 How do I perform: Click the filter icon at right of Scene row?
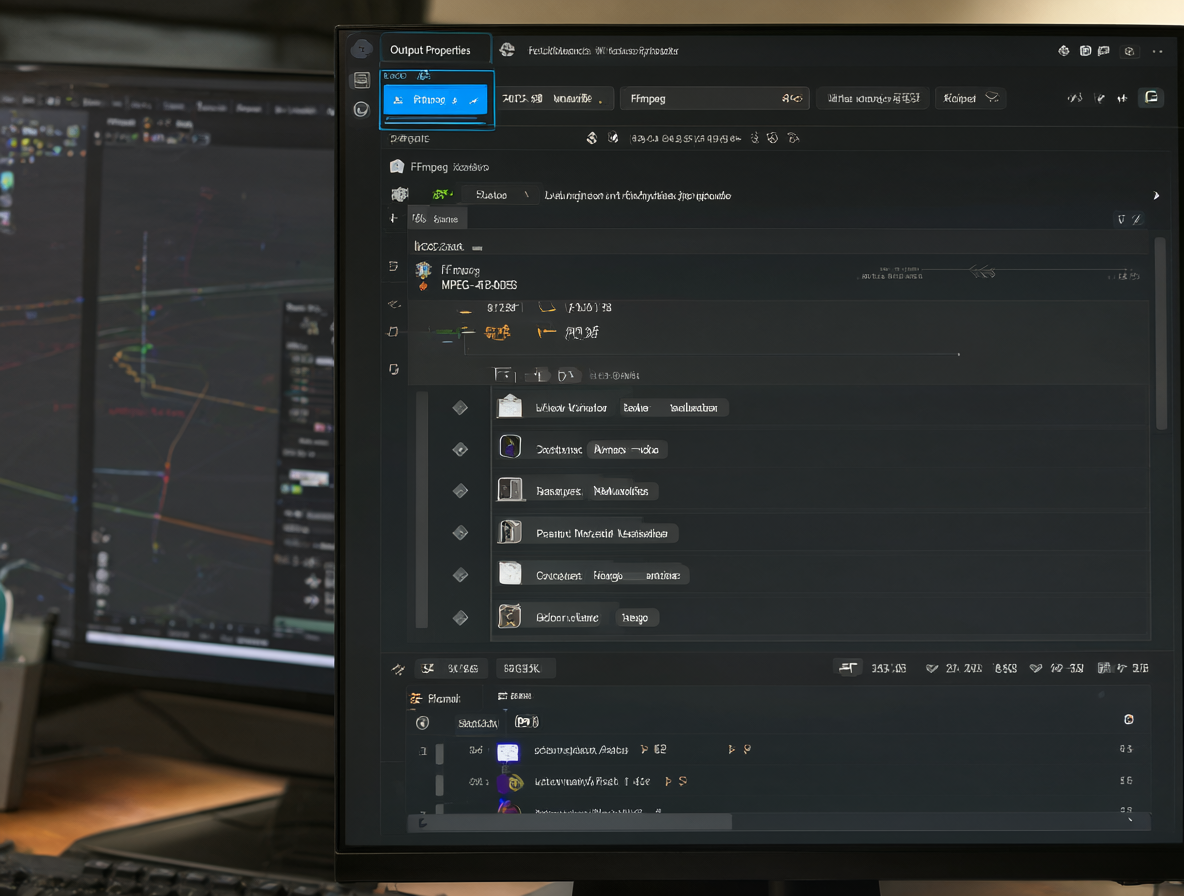pos(1121,219)
